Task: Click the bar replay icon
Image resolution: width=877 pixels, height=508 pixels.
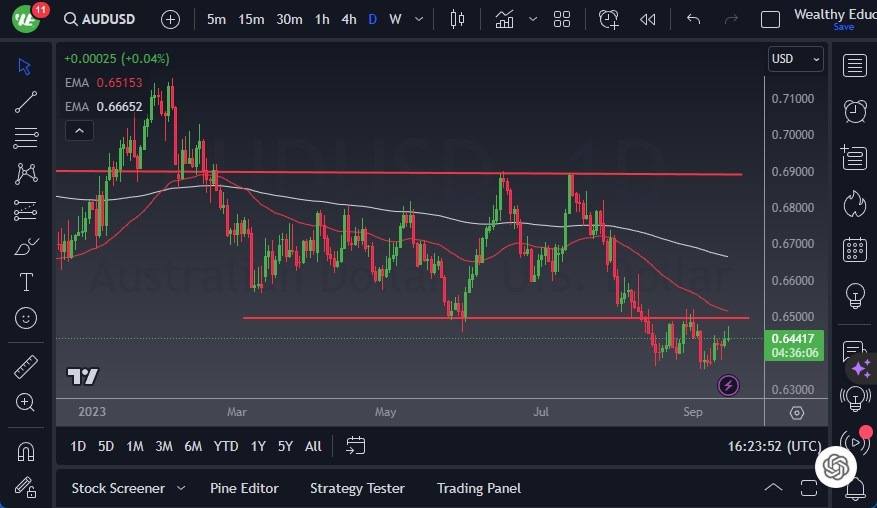Action: [x=648, y=19]
